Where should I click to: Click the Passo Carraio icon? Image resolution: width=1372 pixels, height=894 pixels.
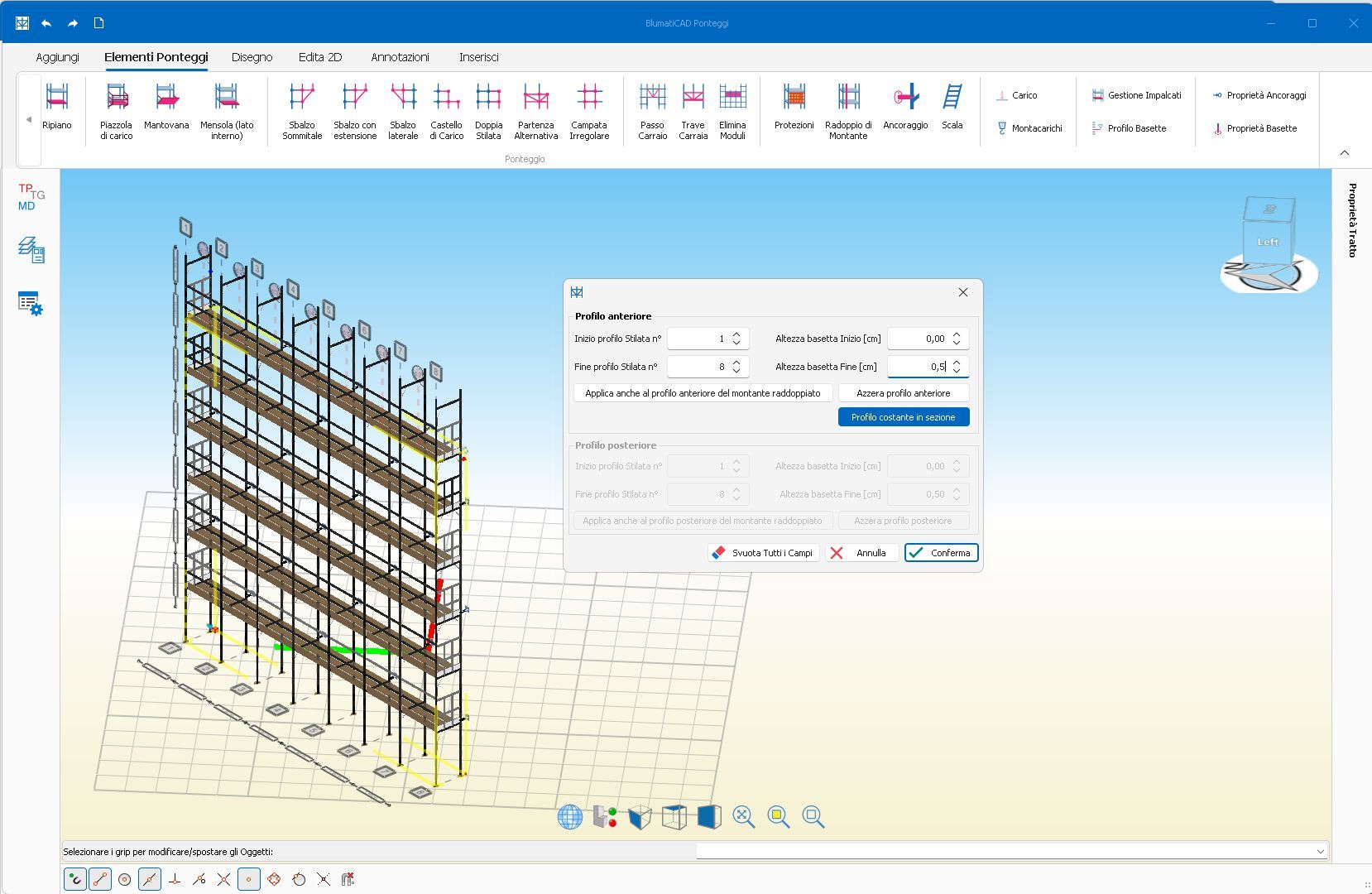[652, 98]
